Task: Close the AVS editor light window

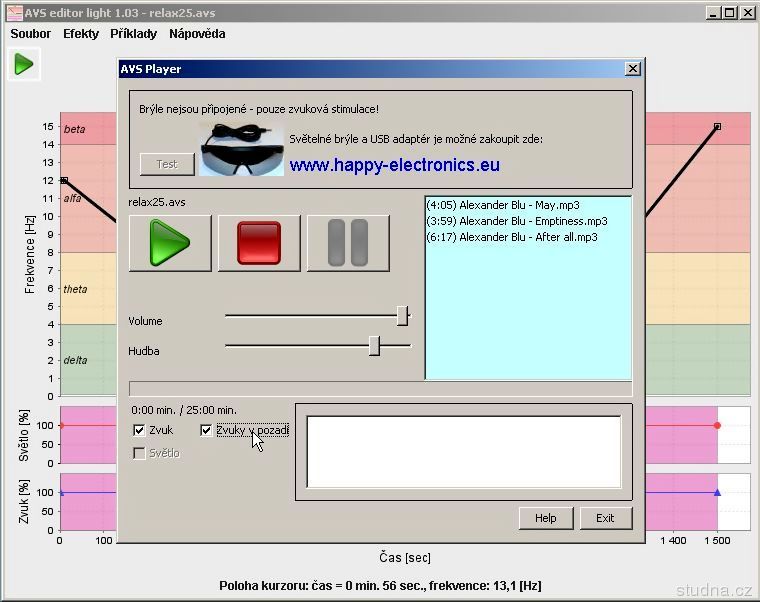Action: [x=747, y=13]
